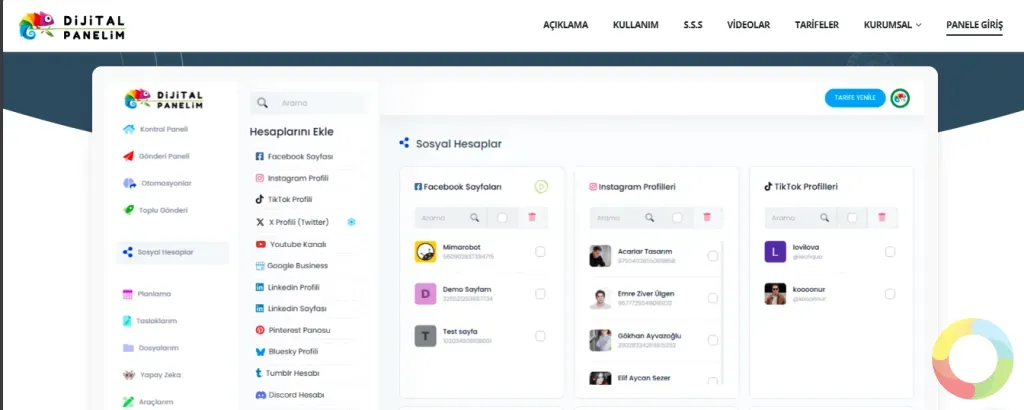
Task: Click the colorful ring widget at bottom right
Action: [x=972, y=358]
